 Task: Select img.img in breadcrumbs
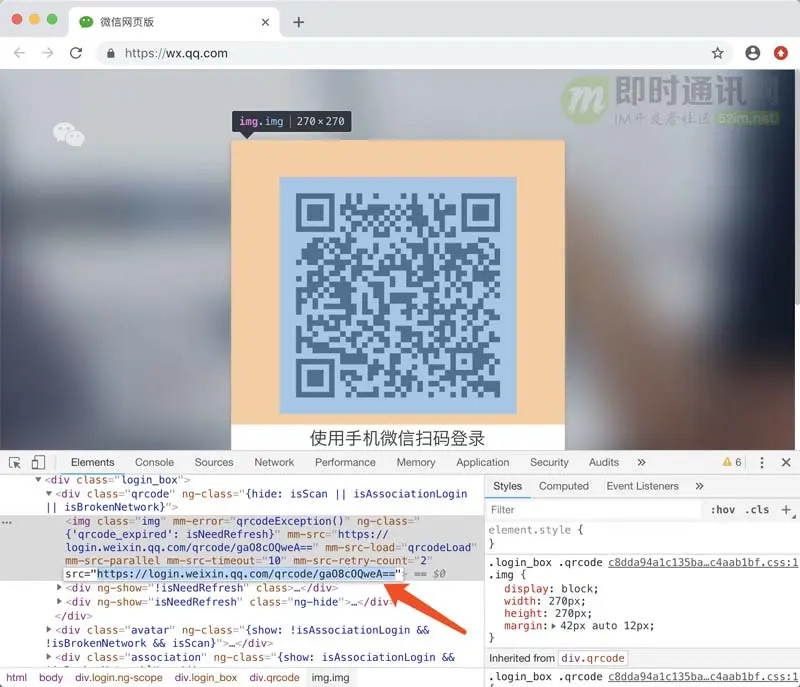[x=331, y=677]
